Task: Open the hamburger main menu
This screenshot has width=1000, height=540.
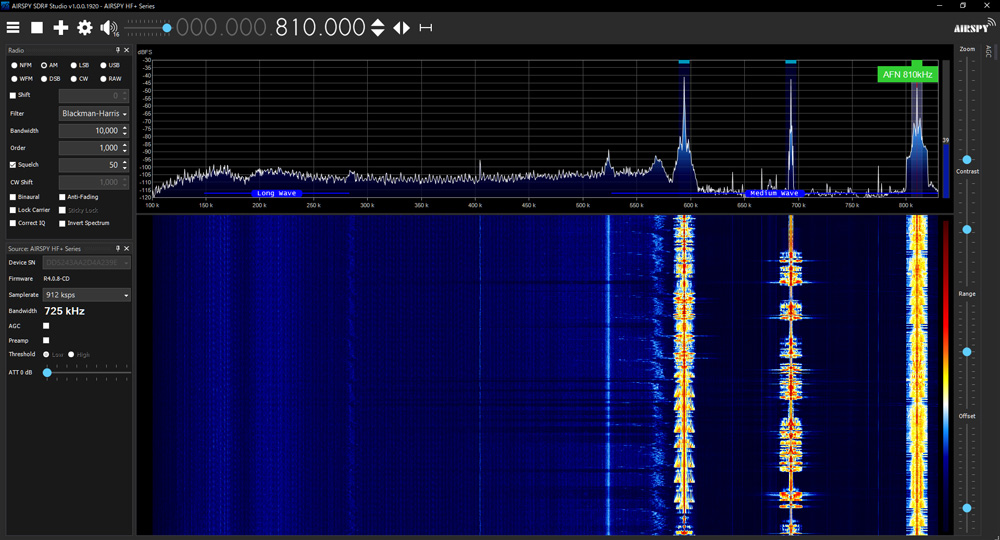Action: point(13,27)
